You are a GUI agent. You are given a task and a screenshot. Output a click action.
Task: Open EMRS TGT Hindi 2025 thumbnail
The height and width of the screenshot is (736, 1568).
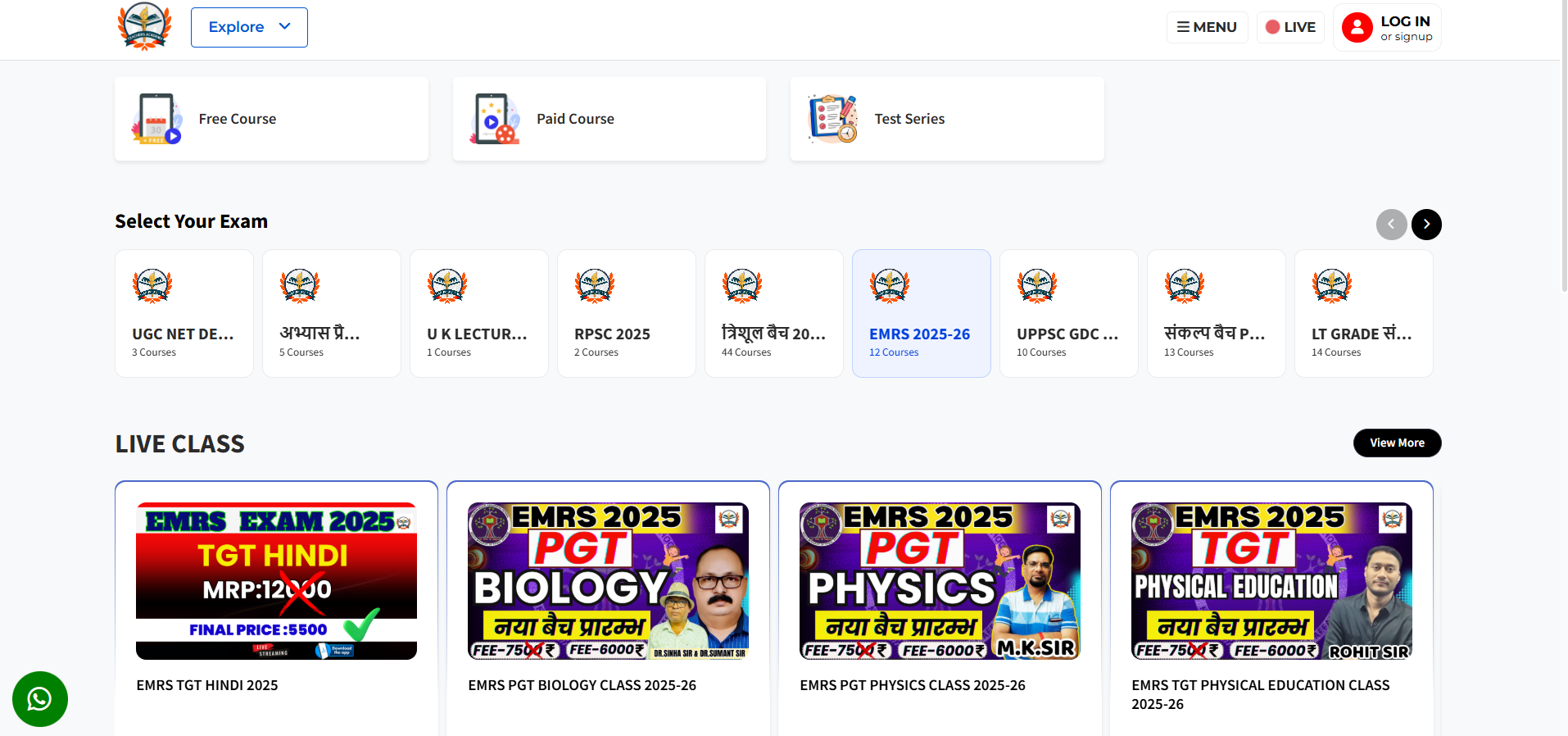point(276,581)
